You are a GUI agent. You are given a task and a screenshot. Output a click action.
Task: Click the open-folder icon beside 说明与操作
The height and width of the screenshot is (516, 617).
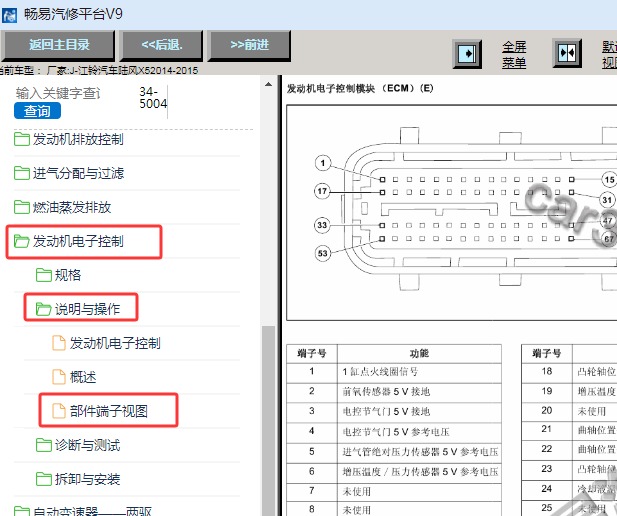point(44,309)
